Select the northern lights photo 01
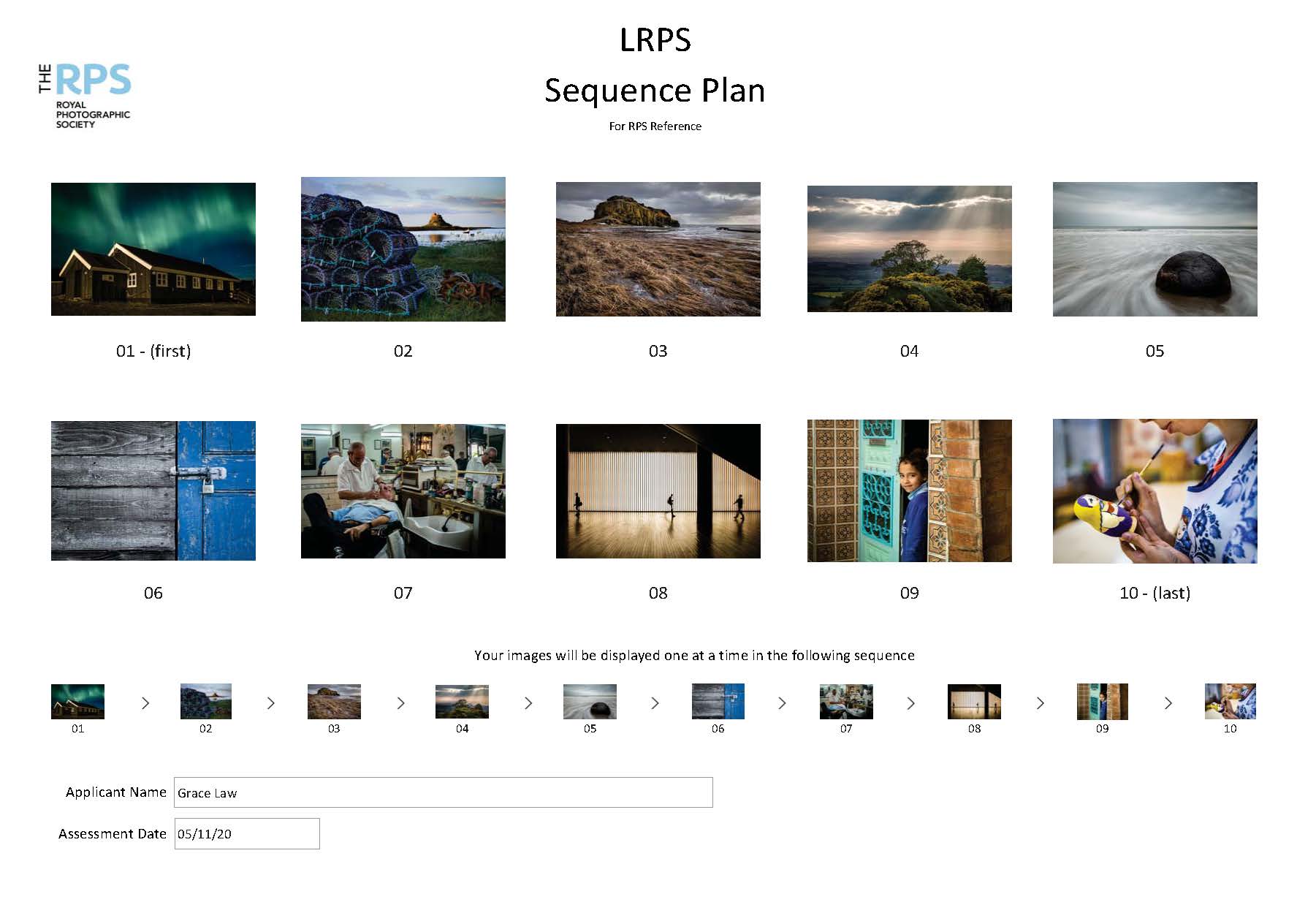The image size is (1316, 913). click(x=153, y=249)
